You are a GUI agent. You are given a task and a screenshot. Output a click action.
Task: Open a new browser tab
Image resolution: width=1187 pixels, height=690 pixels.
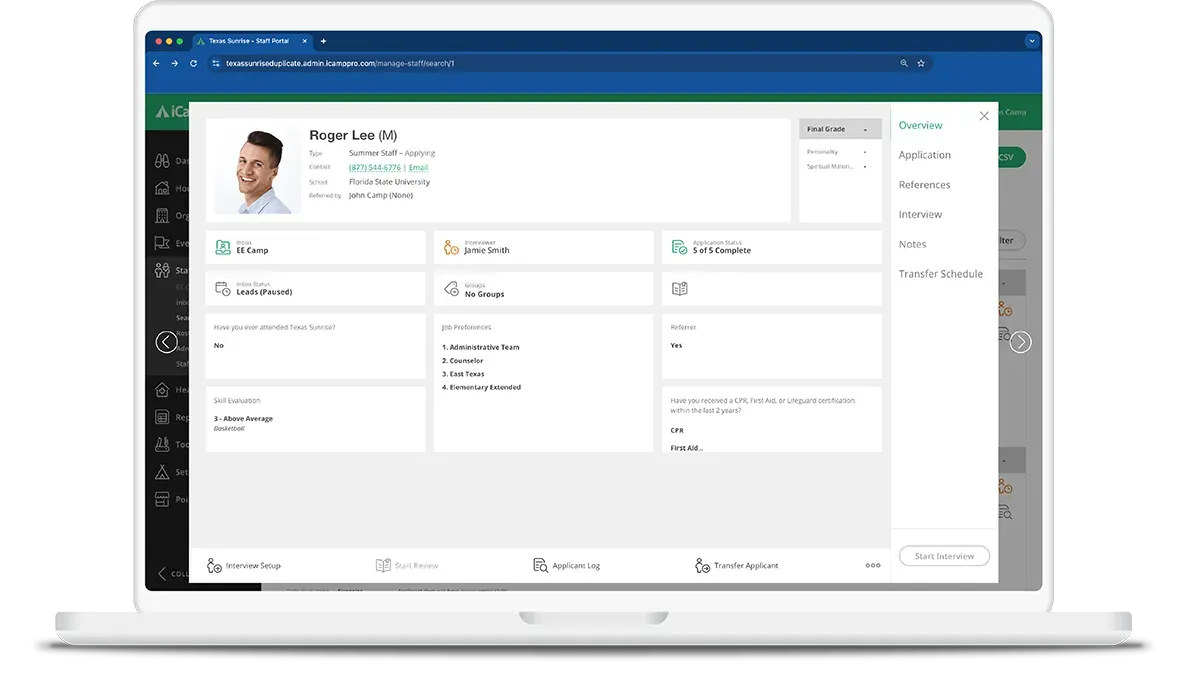point(323,41)
